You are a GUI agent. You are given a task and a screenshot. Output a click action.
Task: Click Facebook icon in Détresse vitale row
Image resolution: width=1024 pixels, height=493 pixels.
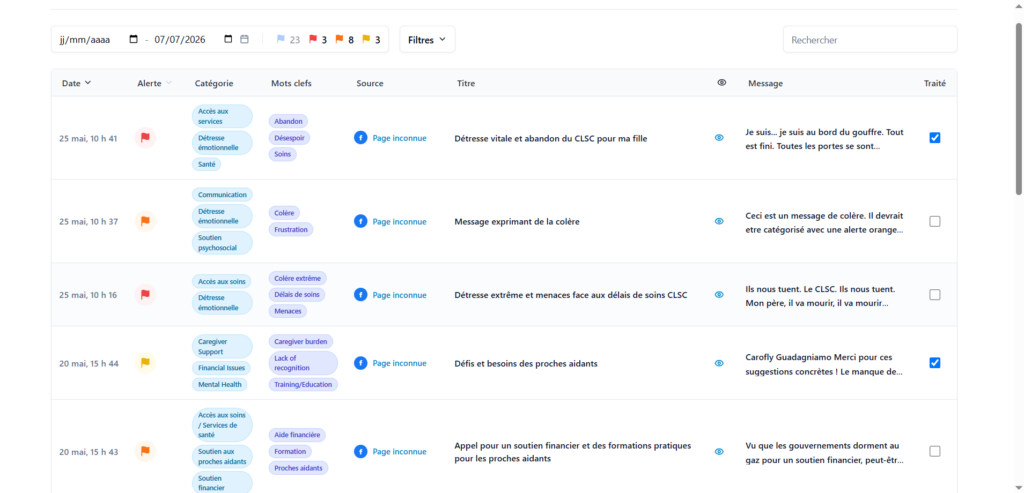[360, 138]
